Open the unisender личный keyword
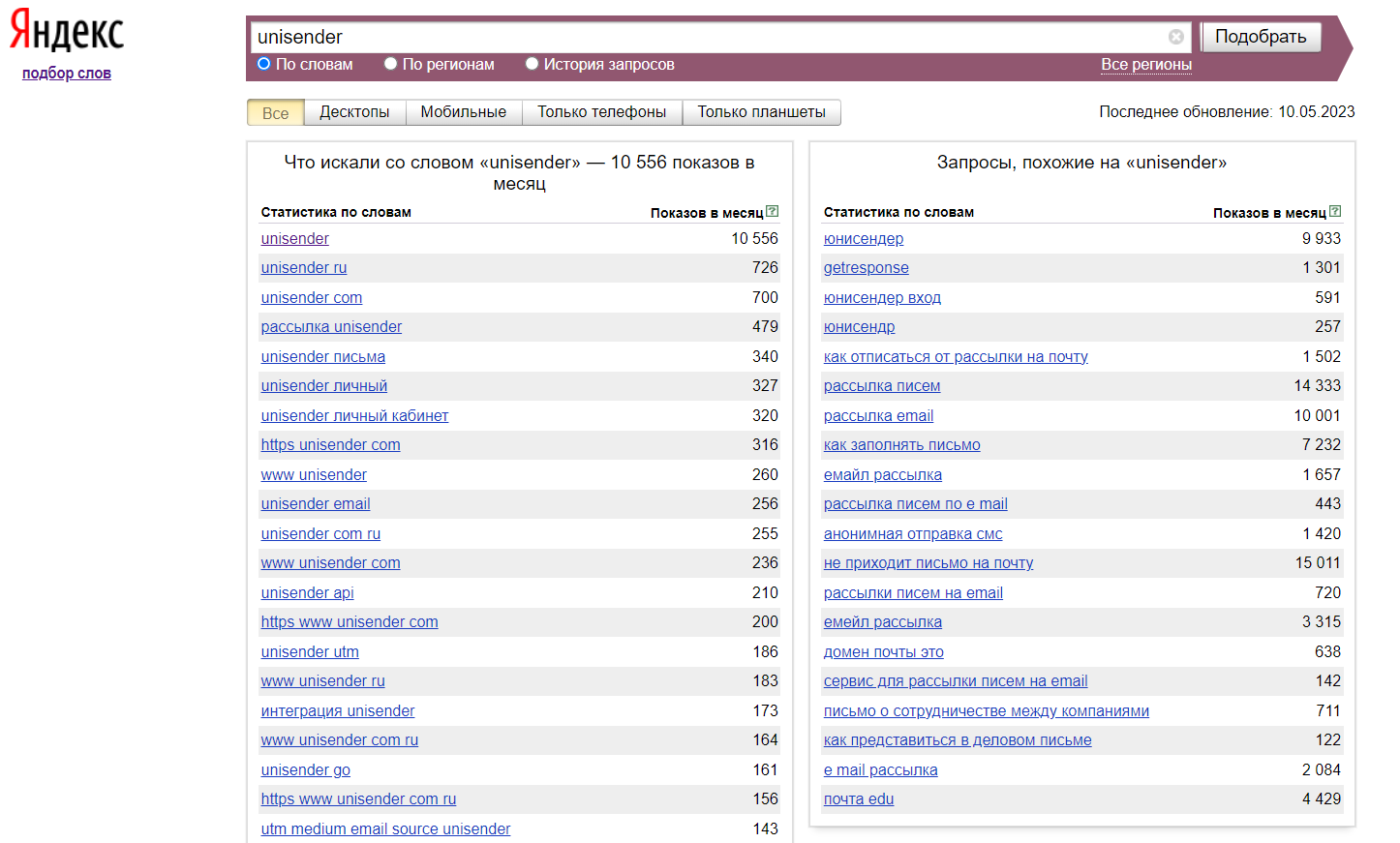 pos(324,386)
